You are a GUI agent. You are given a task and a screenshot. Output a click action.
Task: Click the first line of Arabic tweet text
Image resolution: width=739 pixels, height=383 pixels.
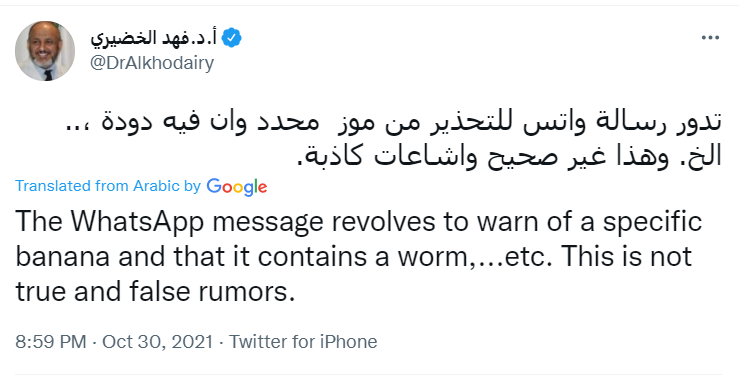click(x=393, y=122)
